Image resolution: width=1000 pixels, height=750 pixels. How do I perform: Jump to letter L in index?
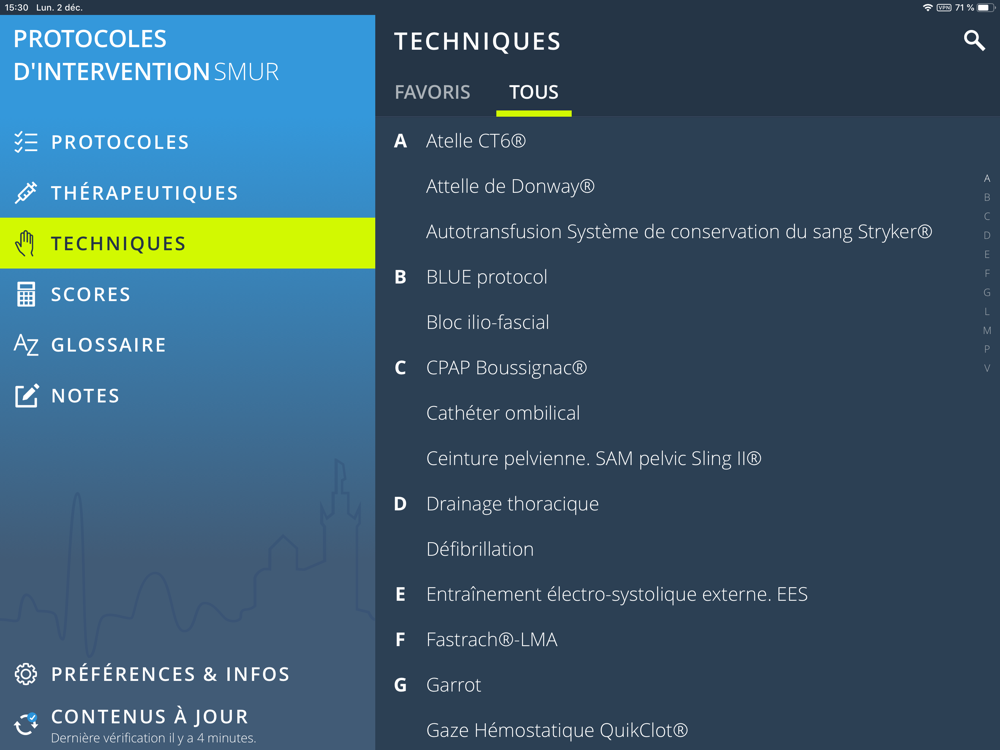coord(987,311)
